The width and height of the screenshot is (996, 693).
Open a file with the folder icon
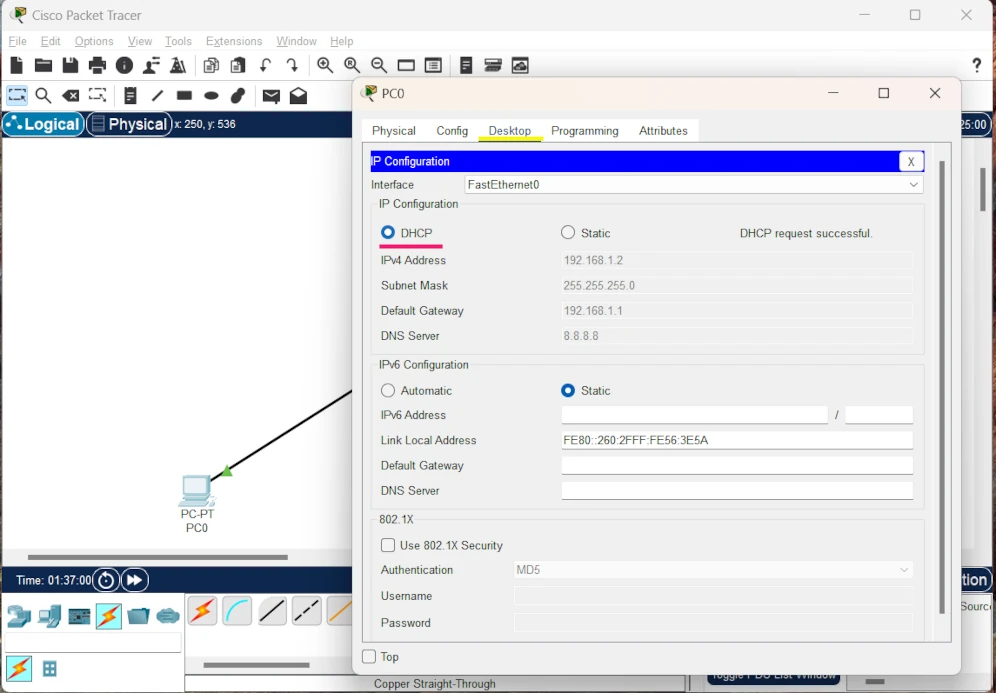point(43,65)
